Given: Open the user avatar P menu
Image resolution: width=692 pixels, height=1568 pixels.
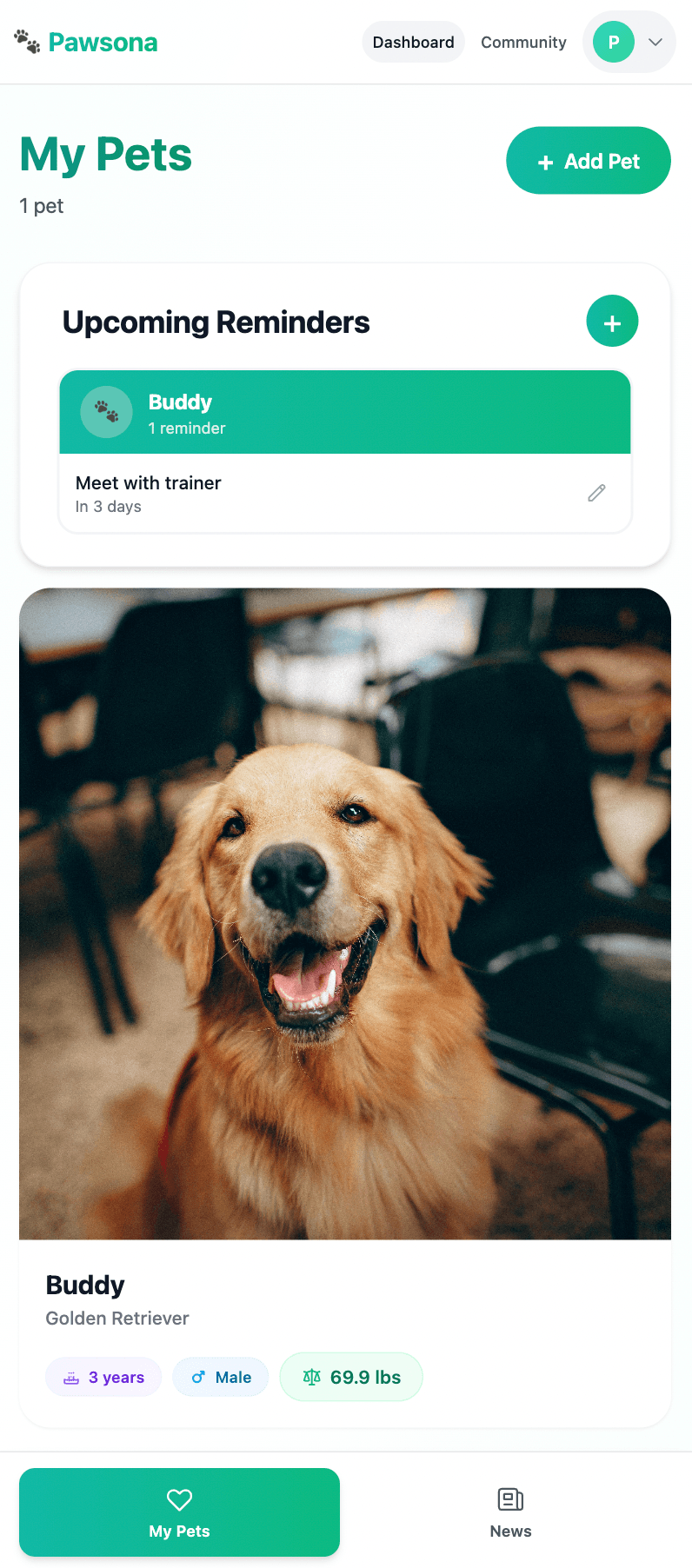Looking at the screenshot, I should (x=614, y=42).
